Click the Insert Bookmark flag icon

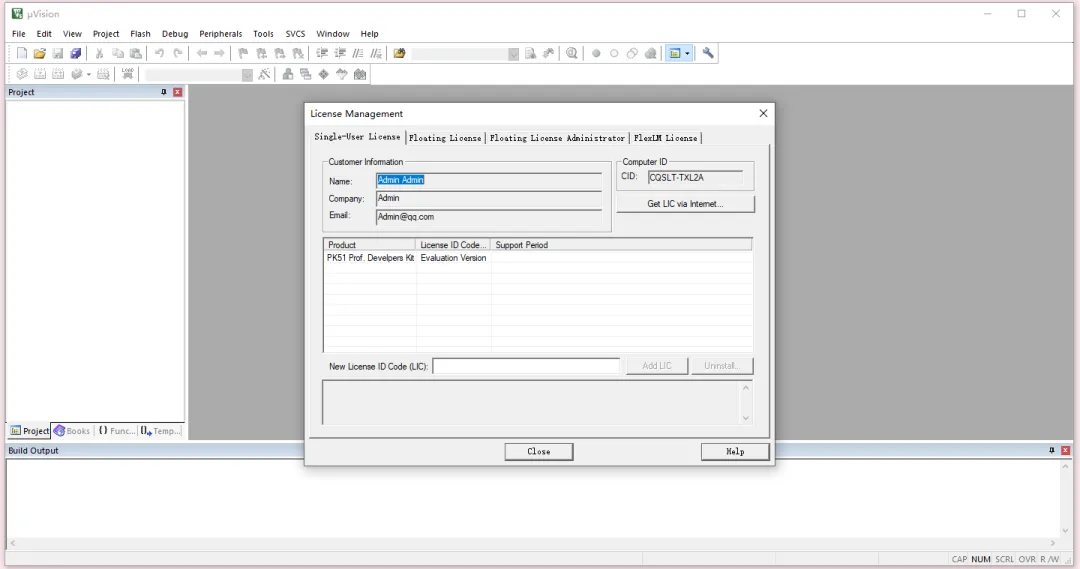pyautogui.click(x=243, y=54)
